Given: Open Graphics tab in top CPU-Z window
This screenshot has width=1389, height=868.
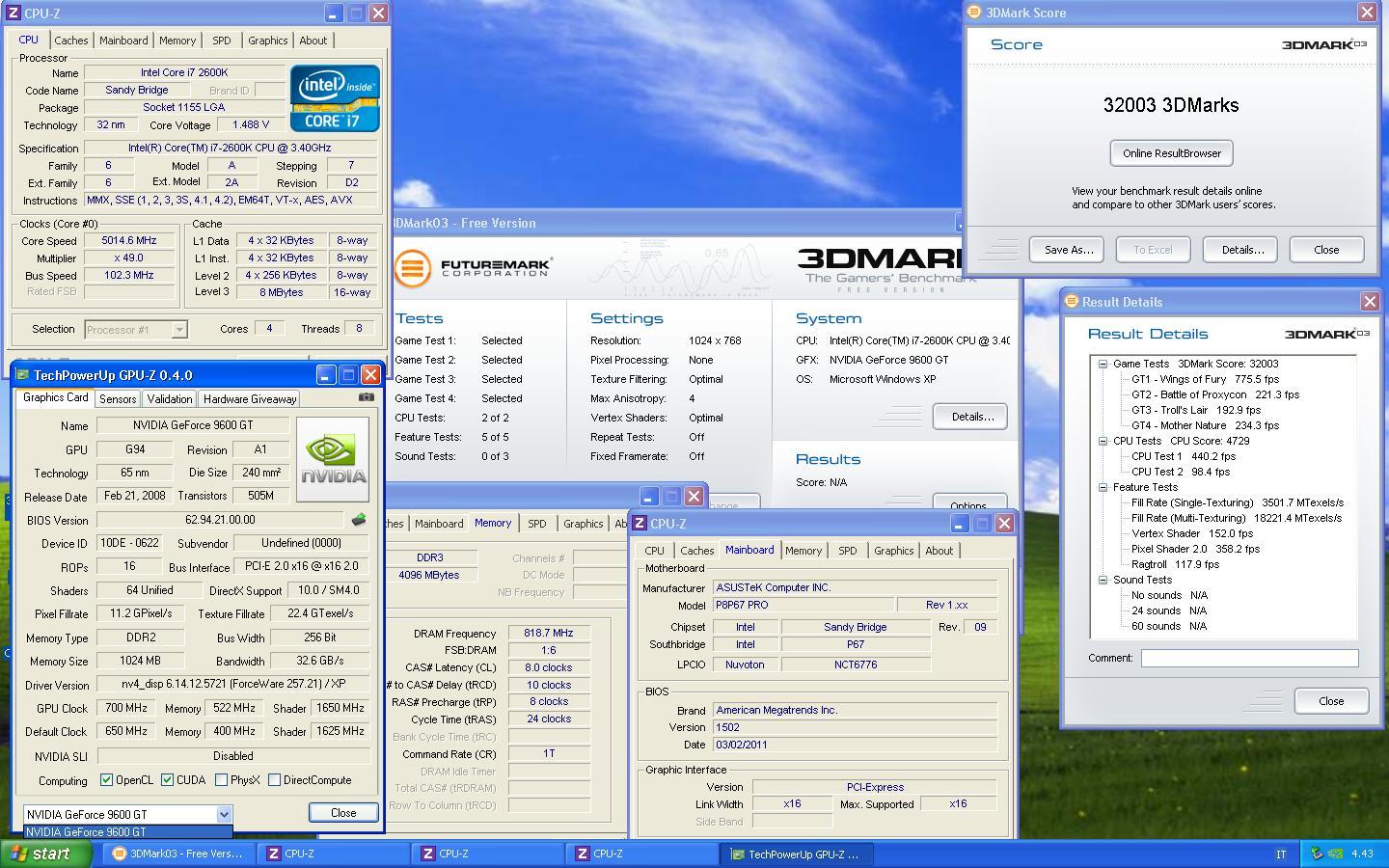Looking at the screenshot, I should pos(267,41).
